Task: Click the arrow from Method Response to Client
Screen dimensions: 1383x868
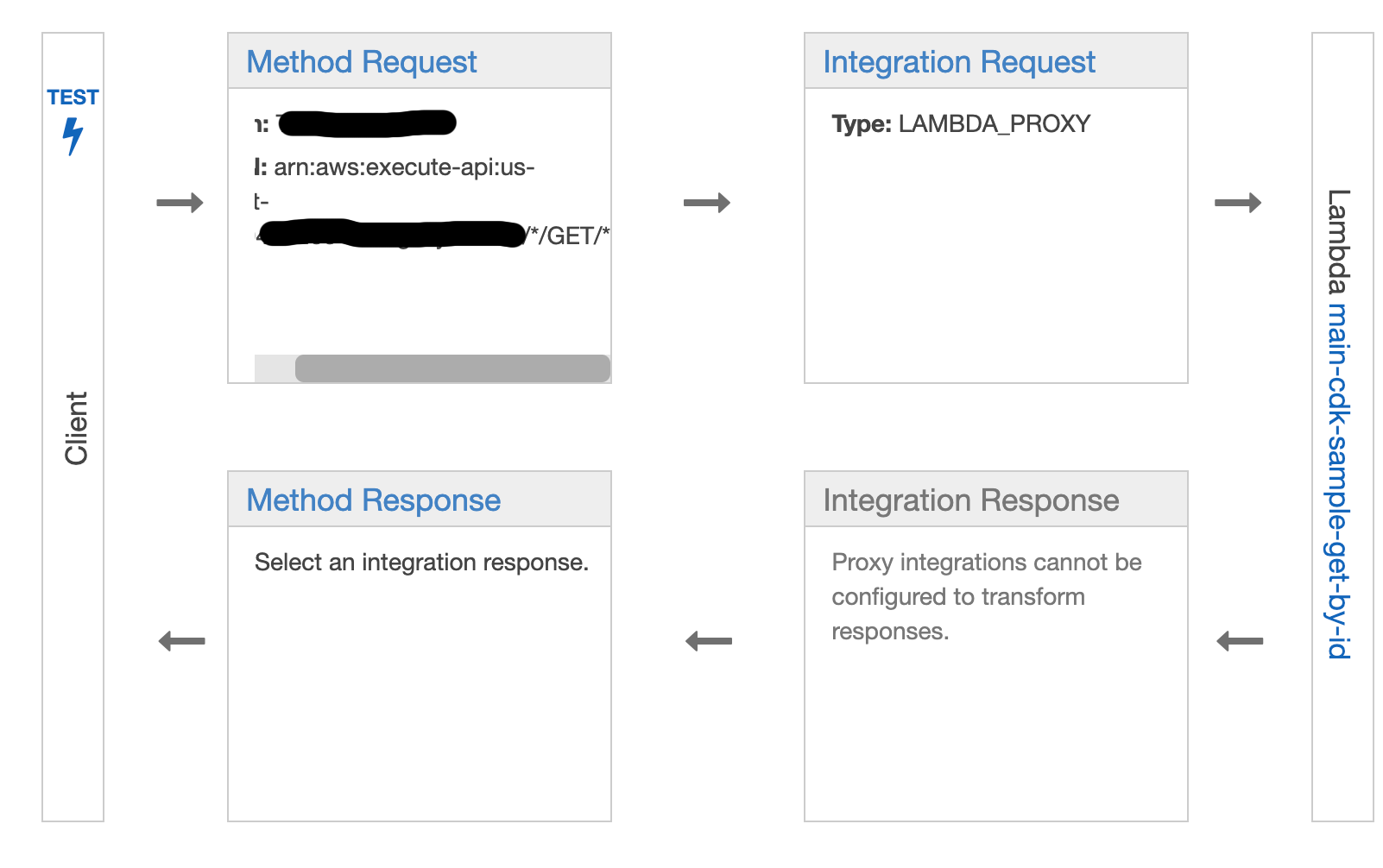Action: coord(182,641)
